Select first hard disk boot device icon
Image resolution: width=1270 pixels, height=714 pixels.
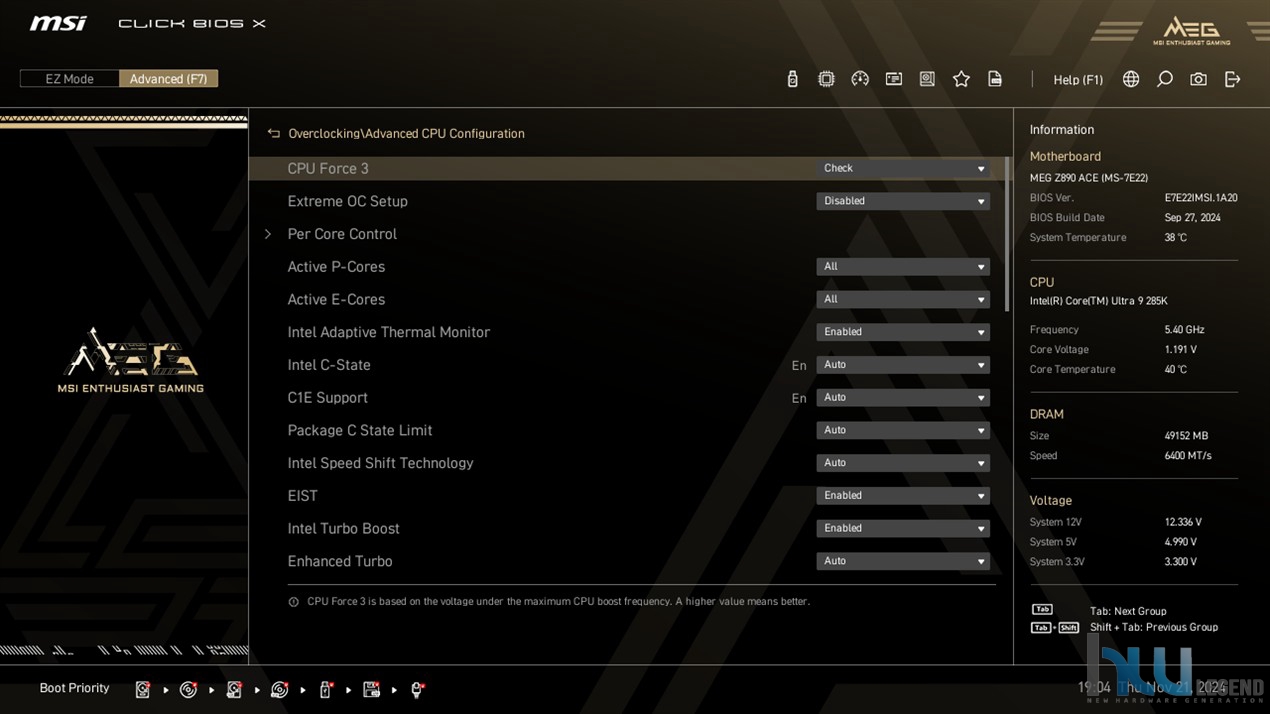coord(143,689)
